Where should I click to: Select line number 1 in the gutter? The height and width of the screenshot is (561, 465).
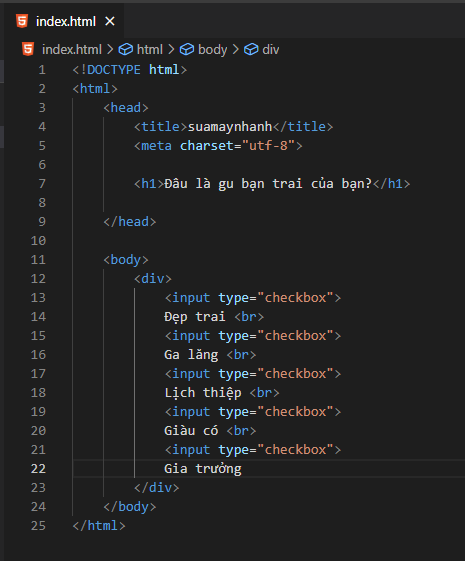[42, 69]
